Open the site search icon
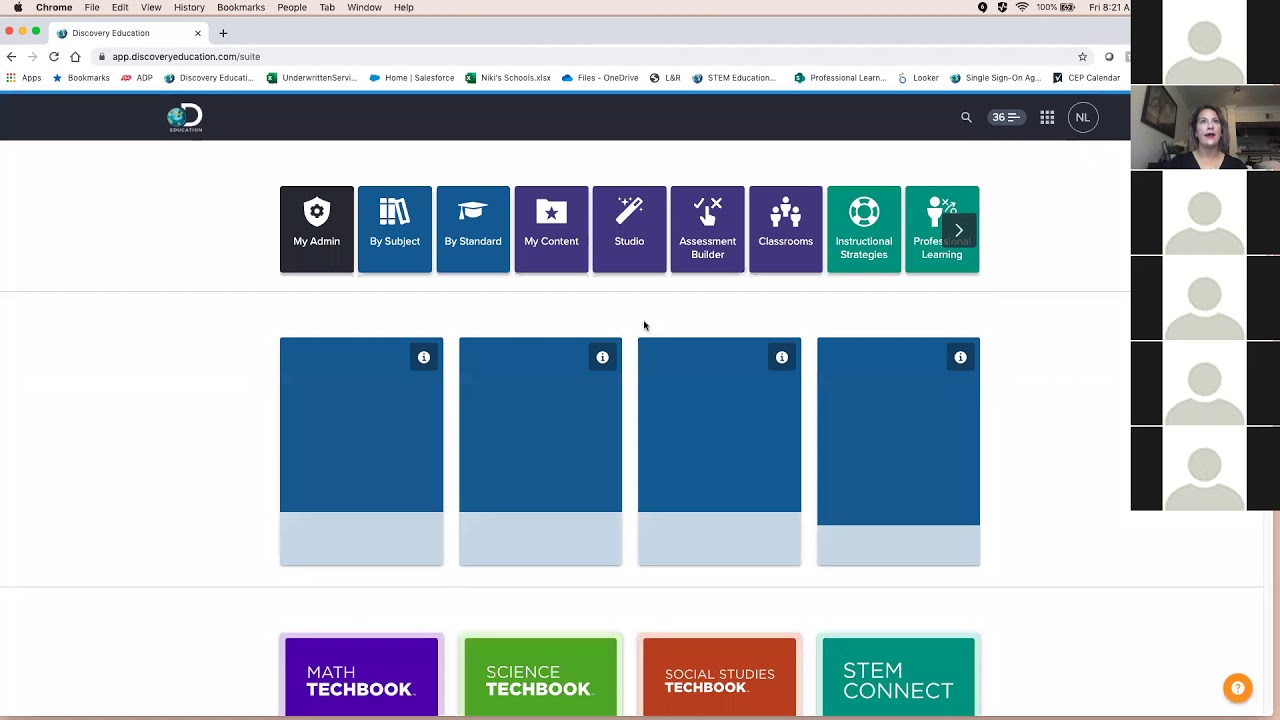 (966, 117)
